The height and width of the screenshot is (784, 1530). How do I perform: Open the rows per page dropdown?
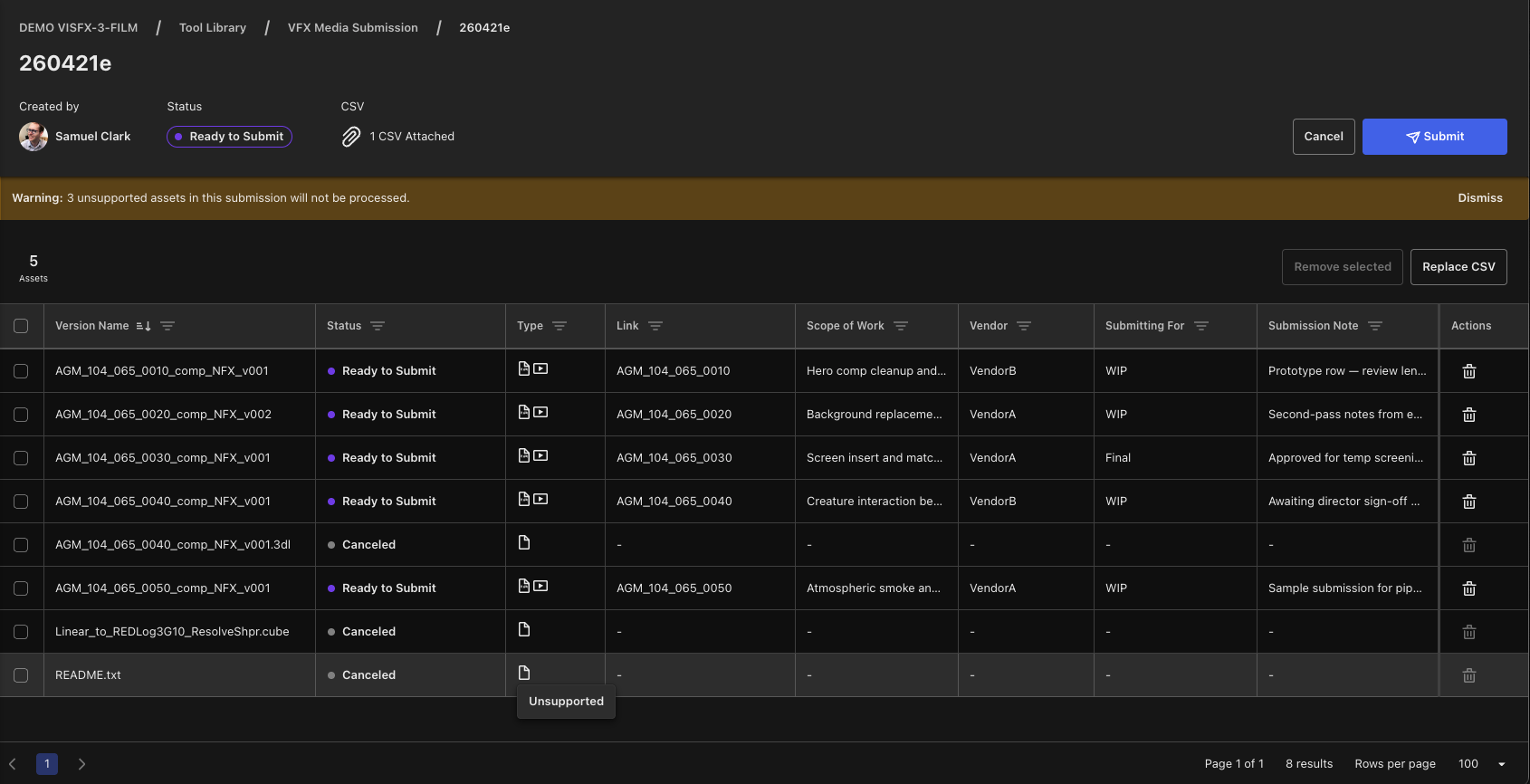click(x=1482, y=764)
